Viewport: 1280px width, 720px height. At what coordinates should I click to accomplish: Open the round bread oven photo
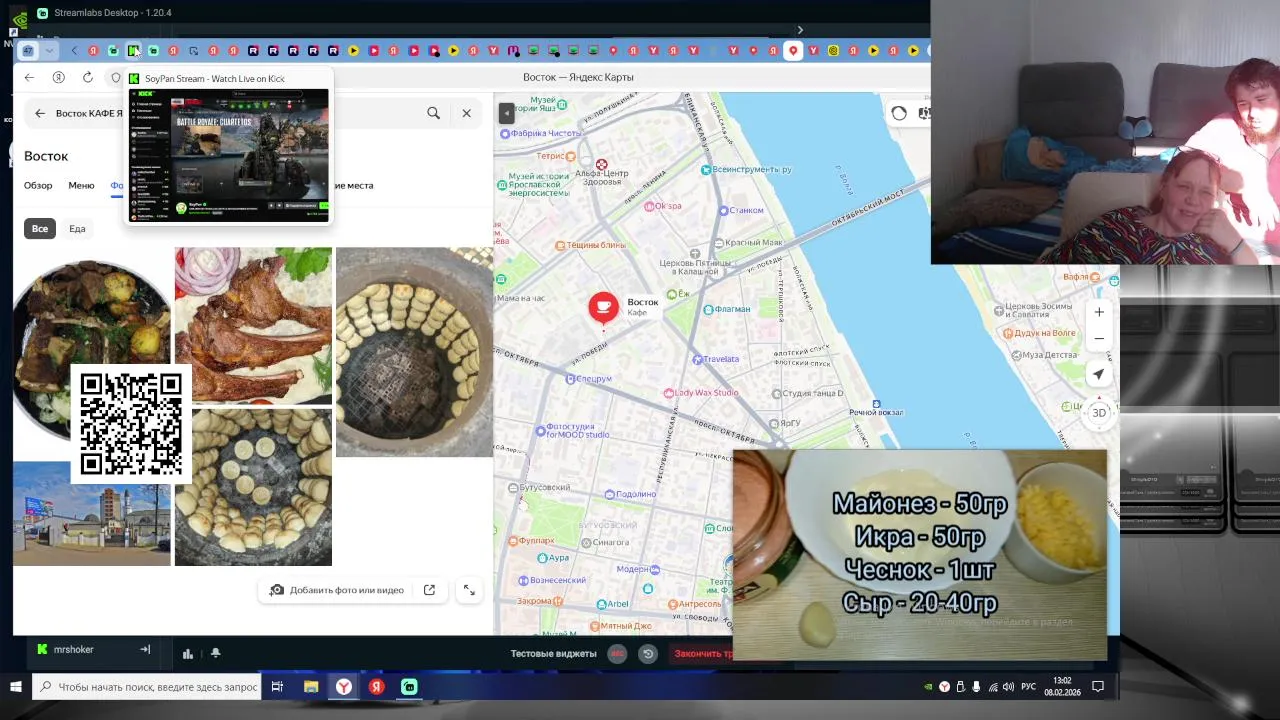(253, 487)
